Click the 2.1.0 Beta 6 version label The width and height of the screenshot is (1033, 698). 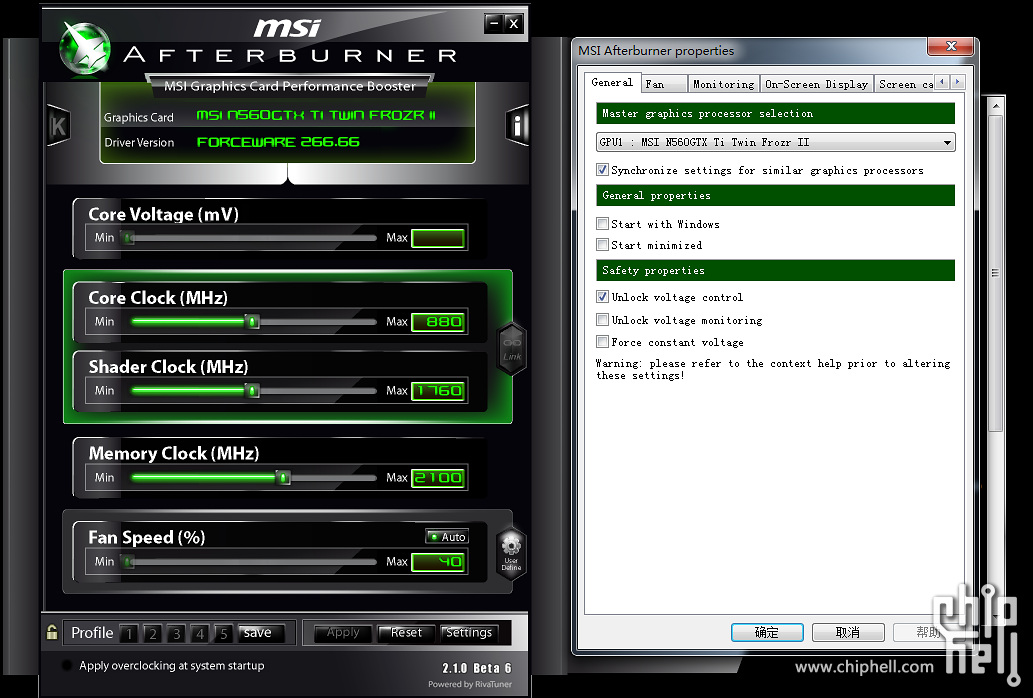tap(477, 668)
